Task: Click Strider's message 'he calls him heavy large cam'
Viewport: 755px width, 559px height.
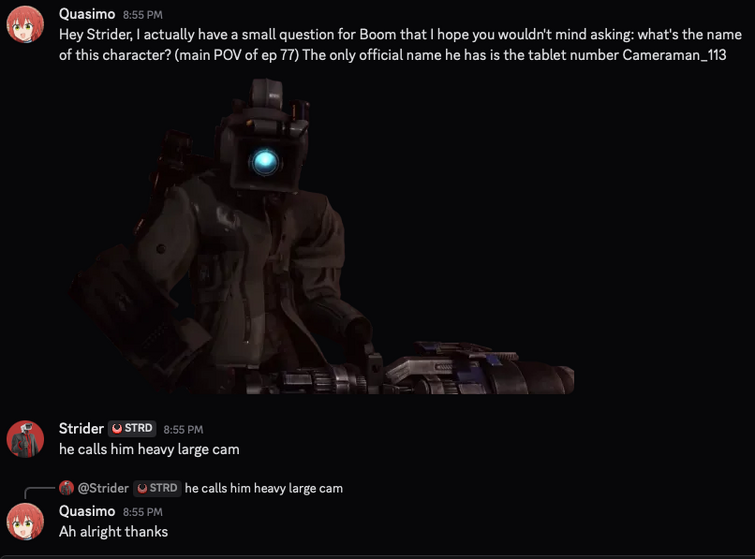Action: (x=149, y=449)
